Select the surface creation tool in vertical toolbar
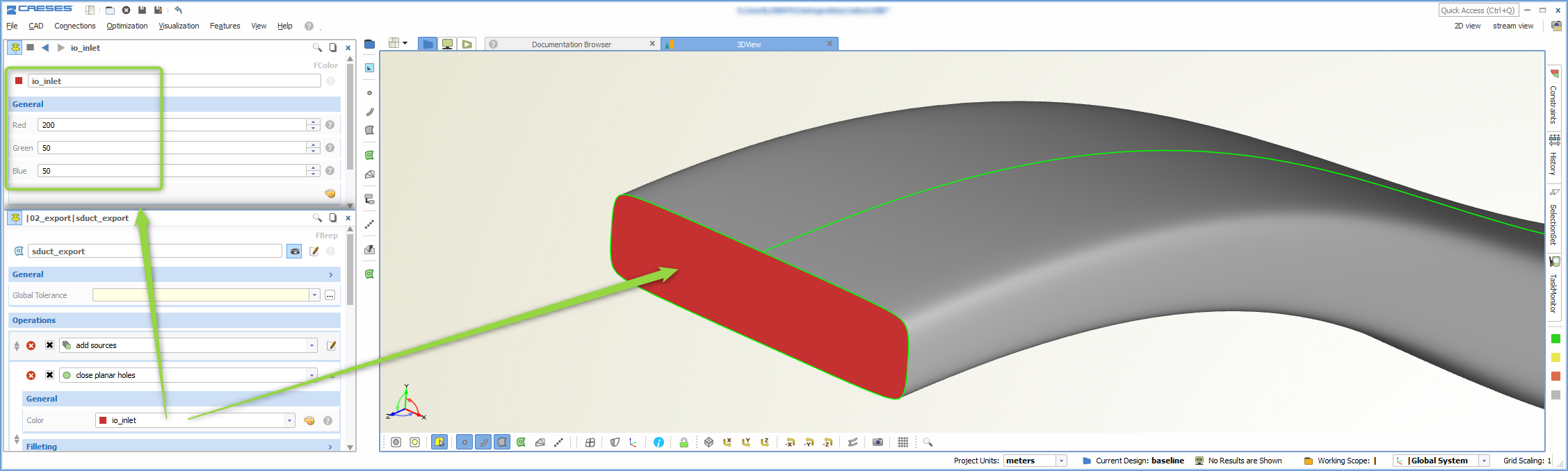The image size is (1568, 471). pyautogui.click(x=369, y=130)
